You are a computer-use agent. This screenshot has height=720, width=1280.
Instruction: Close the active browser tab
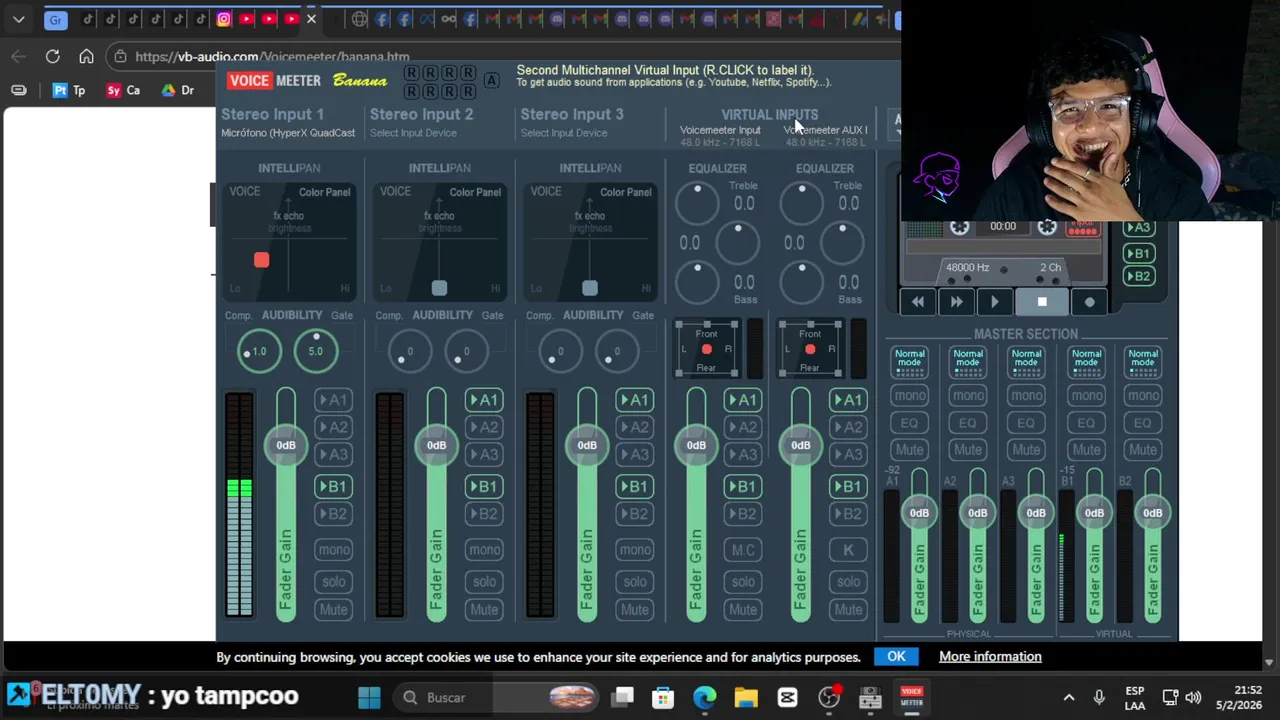(311, 19)
